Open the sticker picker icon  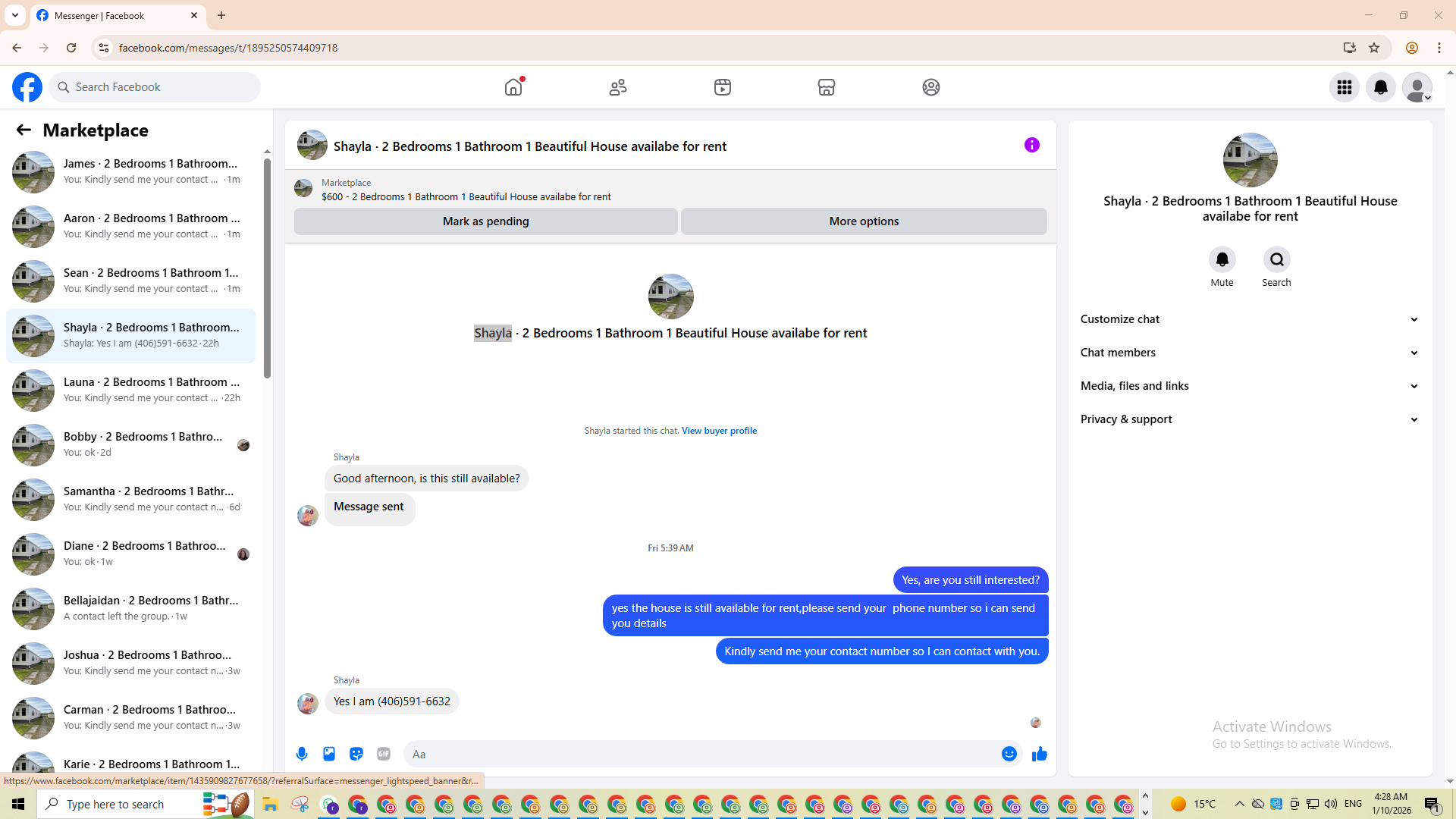[356, 754]
